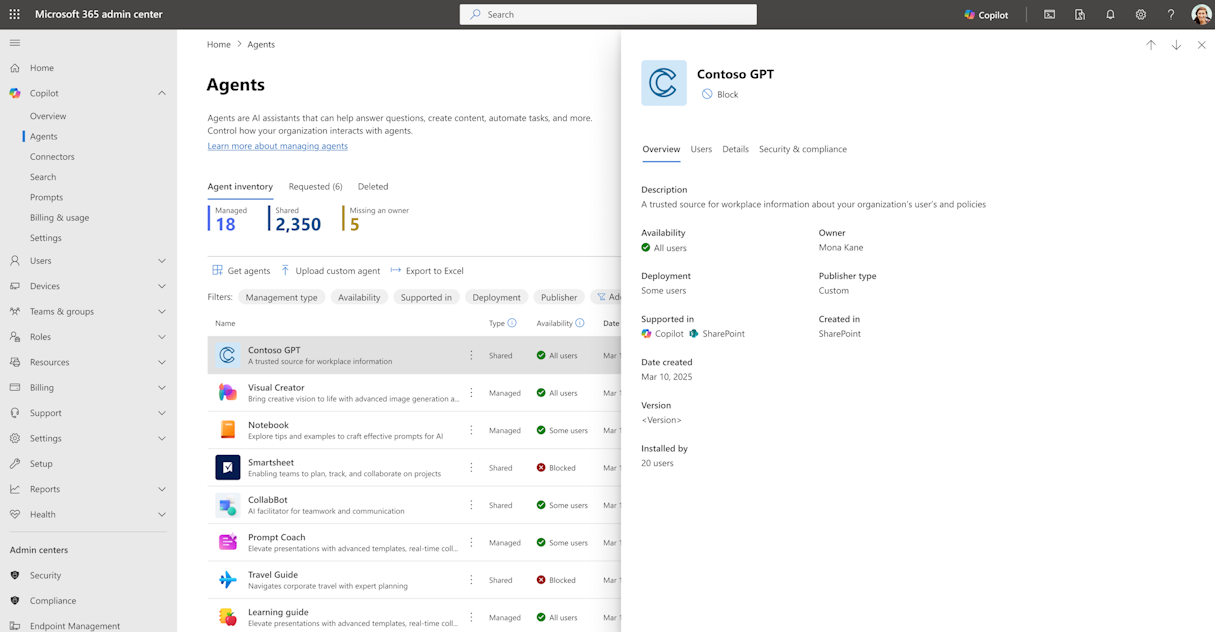The width and height of the screenshot is (1215, 632).
Task: Open the header document icon beside notifications
Action: (x=1080, y=15)
